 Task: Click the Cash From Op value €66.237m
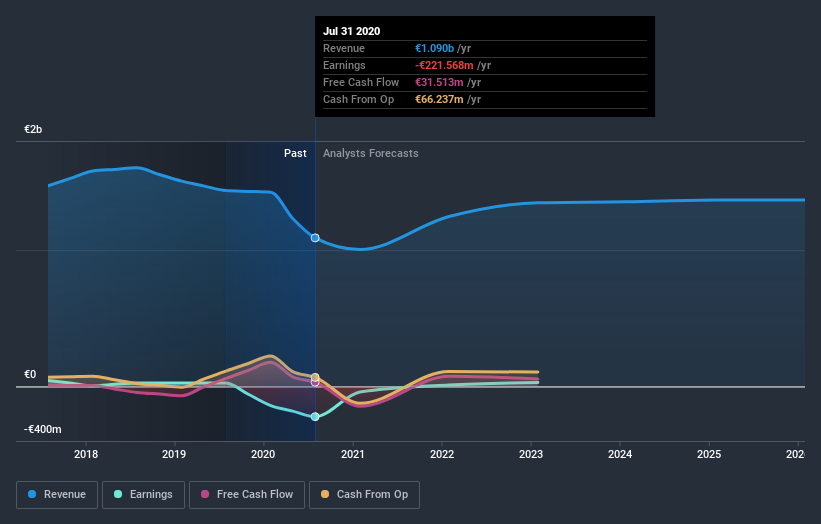(439, 99)
